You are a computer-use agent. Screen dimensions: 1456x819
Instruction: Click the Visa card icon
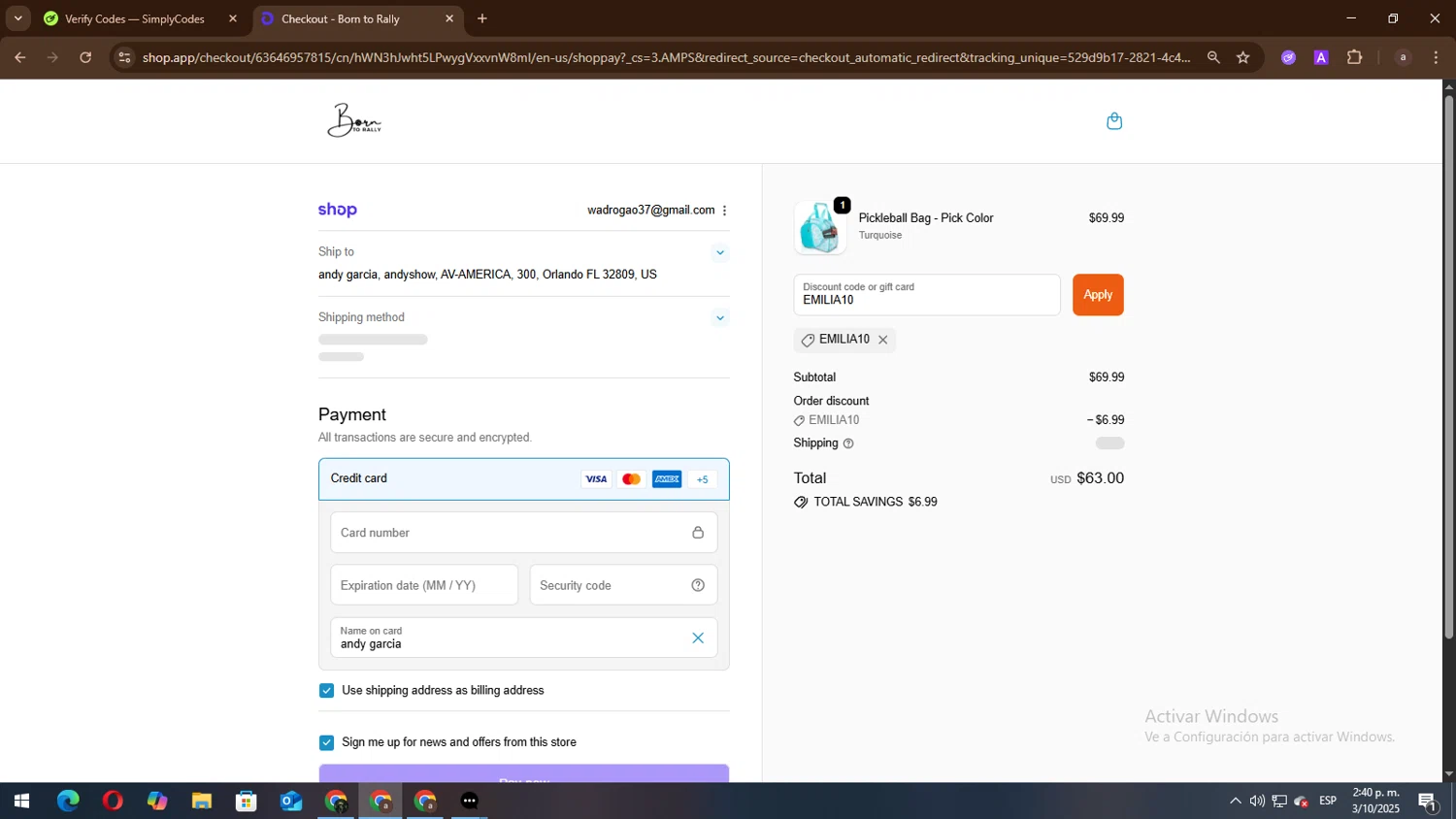point(596,479)
